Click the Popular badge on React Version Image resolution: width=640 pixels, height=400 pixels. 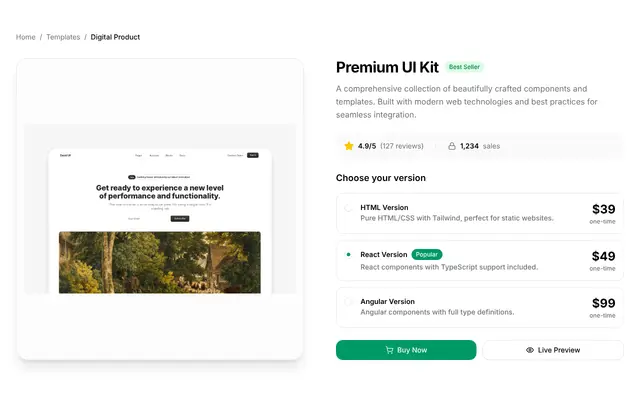pos(427,254)
